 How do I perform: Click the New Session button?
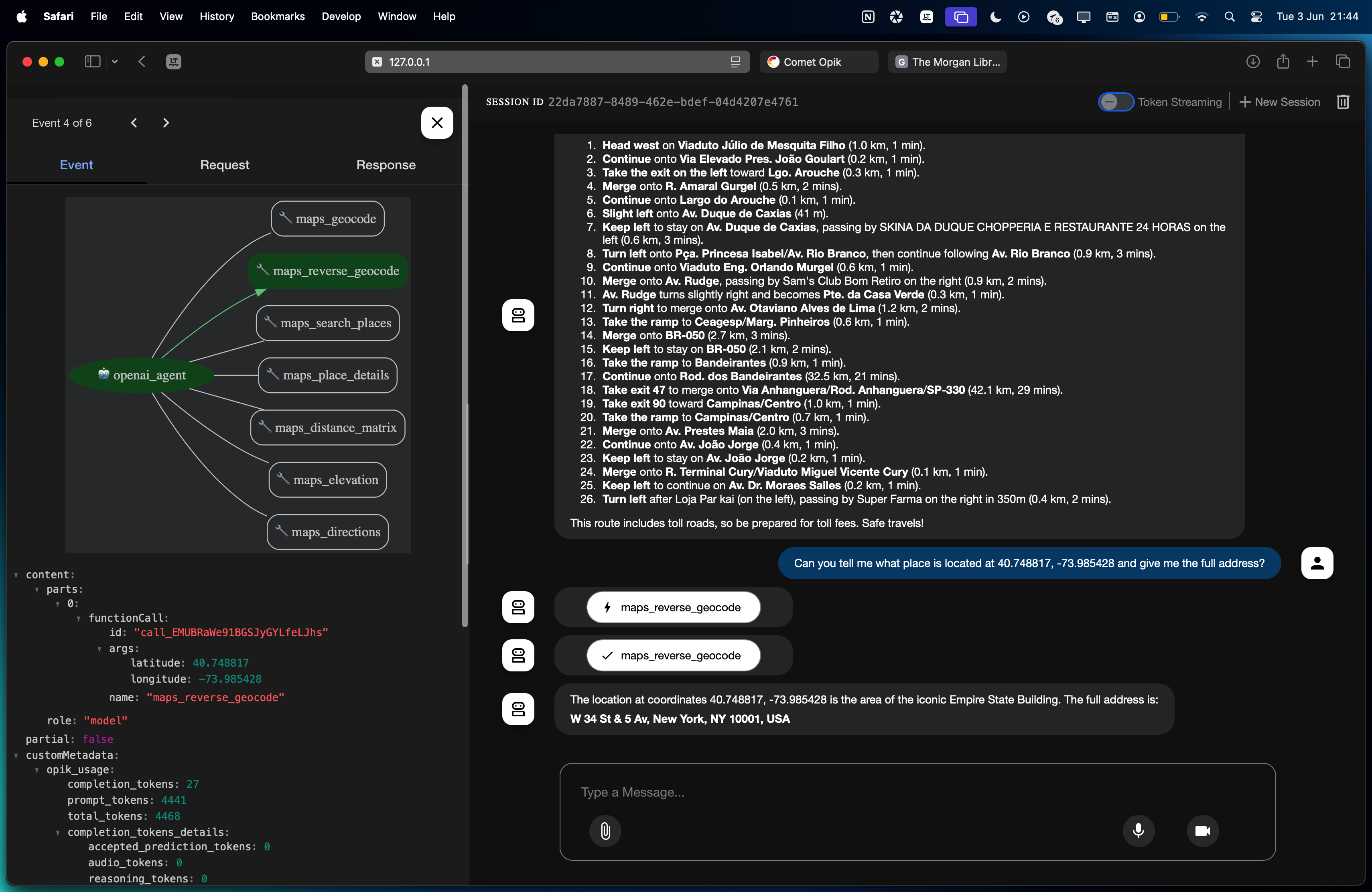pos(1279,102)
